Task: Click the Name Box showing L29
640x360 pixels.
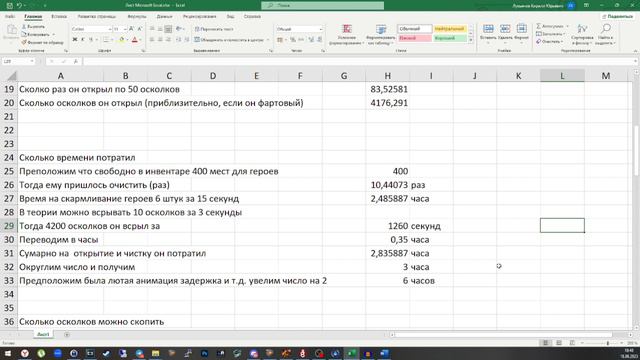Action: point(18,61)
